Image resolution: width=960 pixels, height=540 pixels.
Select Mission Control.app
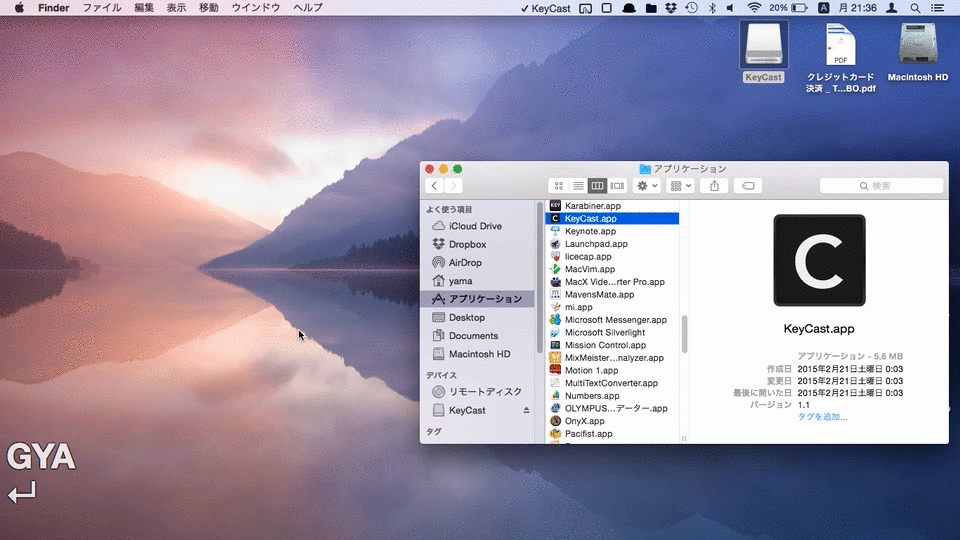pos(612,345)
